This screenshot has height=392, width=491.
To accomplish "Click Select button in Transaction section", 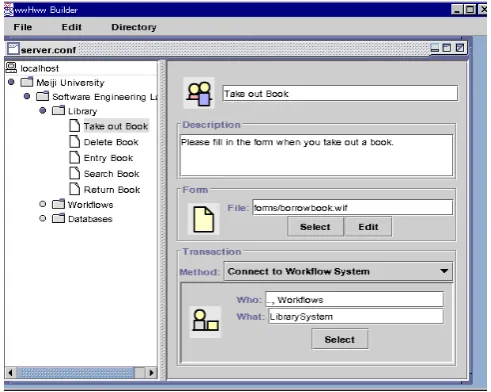I will (x=340, y=339).
